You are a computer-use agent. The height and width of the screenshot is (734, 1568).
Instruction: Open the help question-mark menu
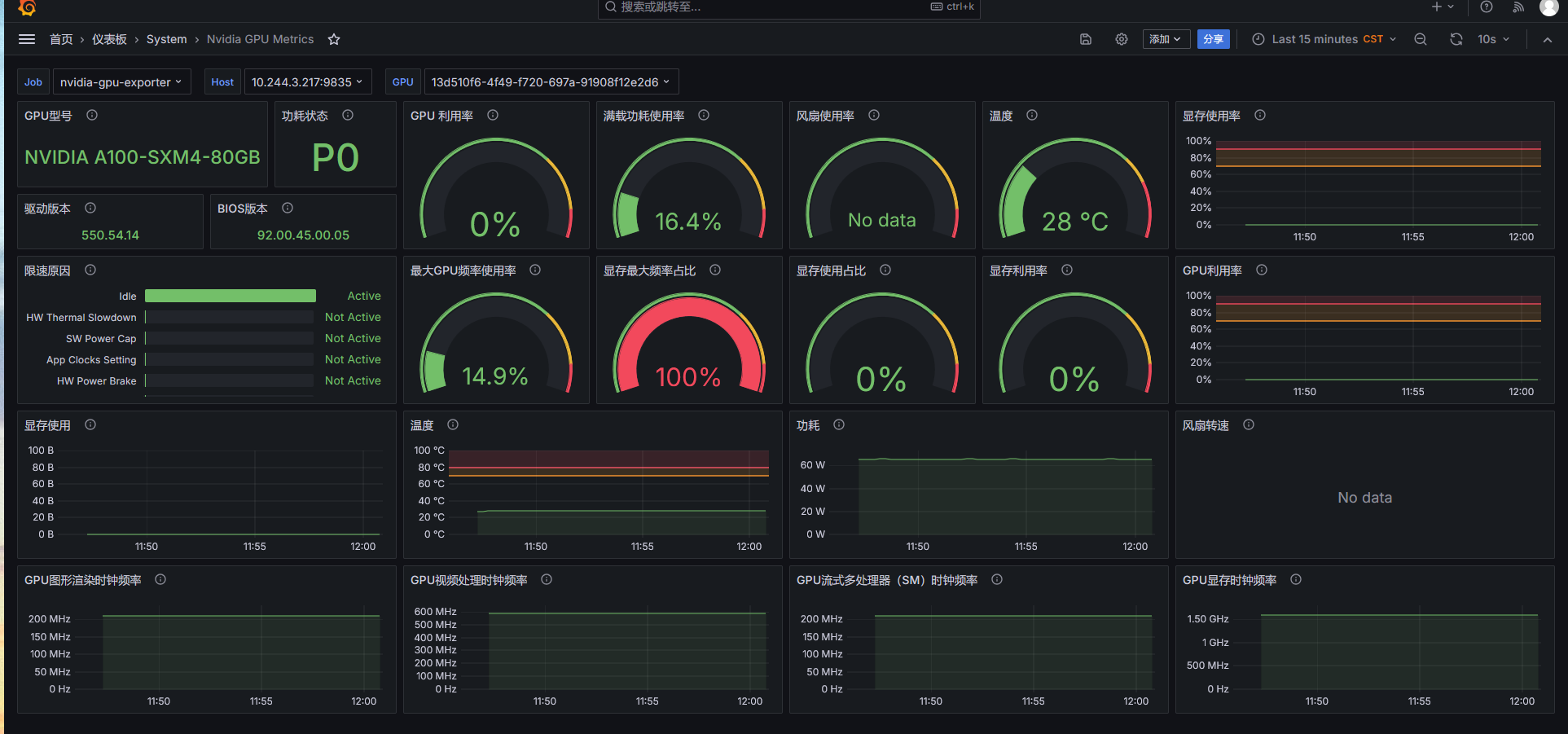[1487, 7]
